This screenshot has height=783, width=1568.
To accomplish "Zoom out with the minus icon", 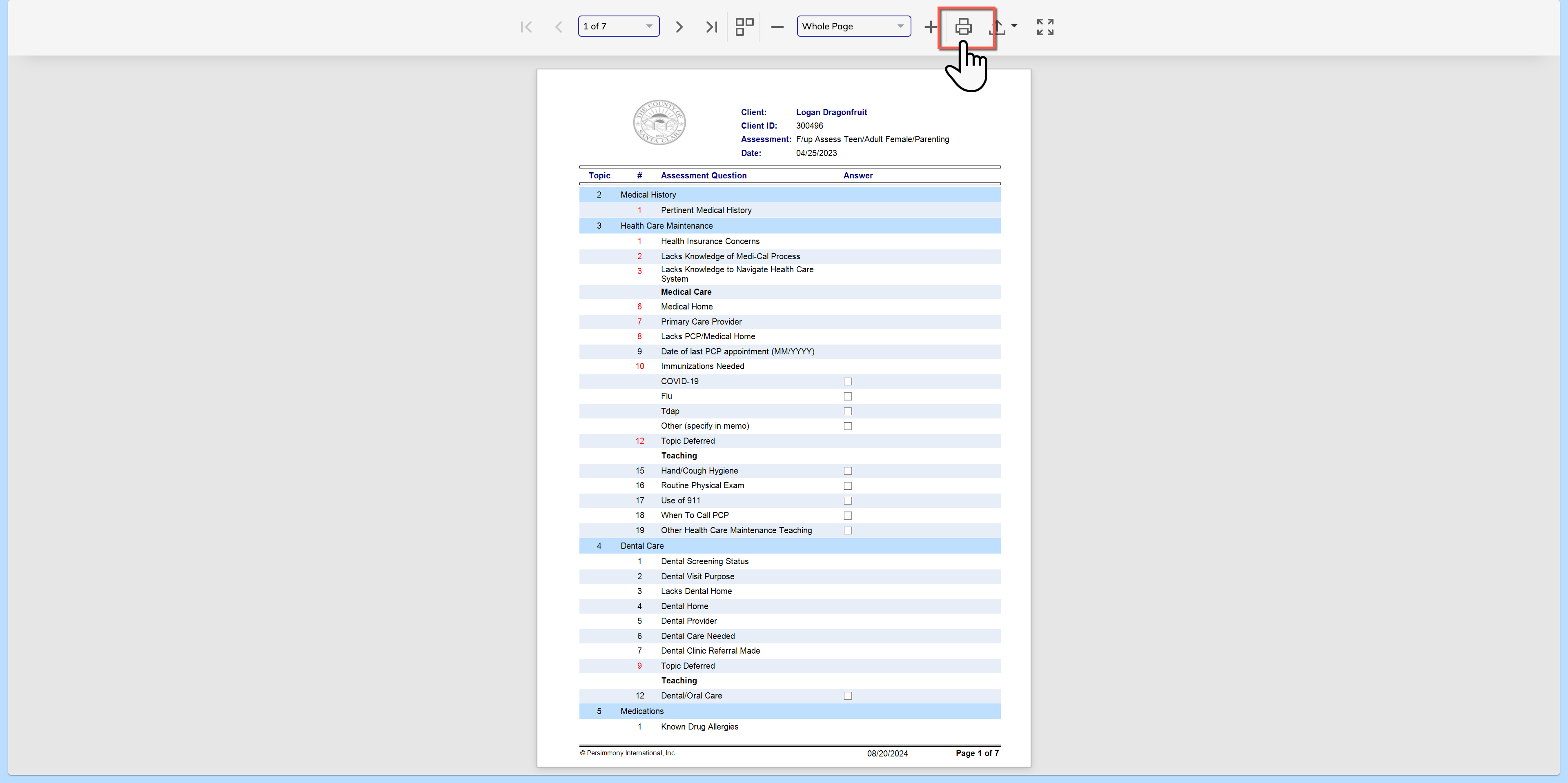I will 777,27.
